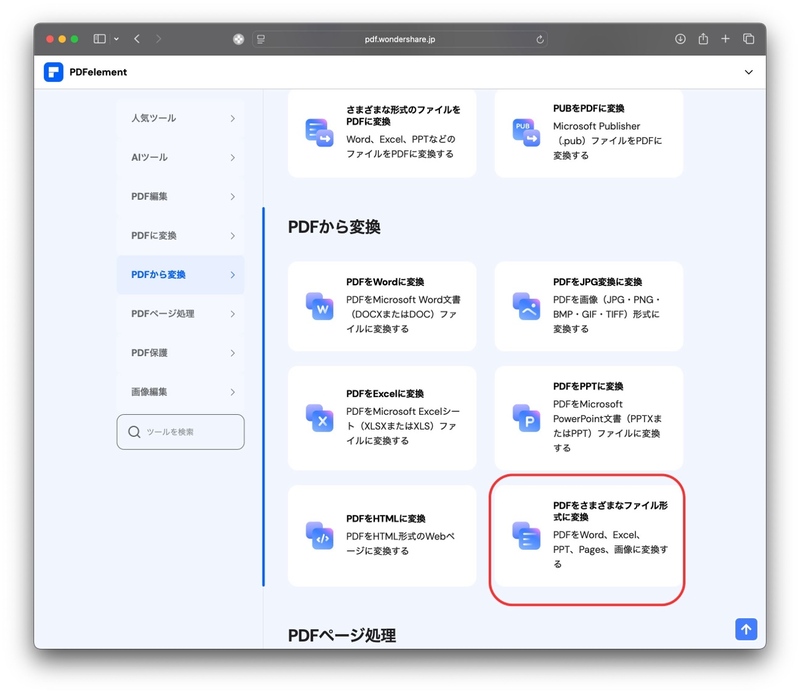
Task: Switch to the AIツール sidebar entry
Action: point(180,157)
